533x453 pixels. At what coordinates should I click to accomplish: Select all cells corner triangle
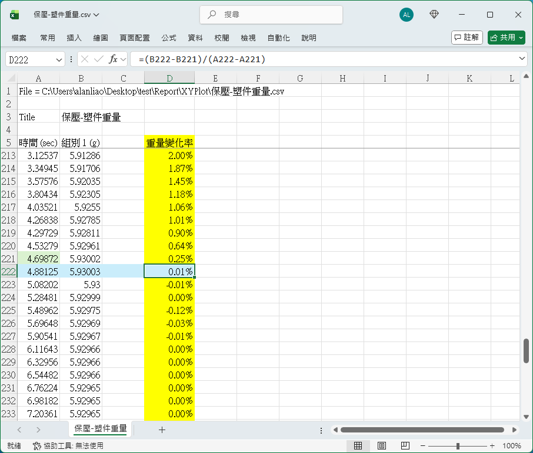point(11,78)
